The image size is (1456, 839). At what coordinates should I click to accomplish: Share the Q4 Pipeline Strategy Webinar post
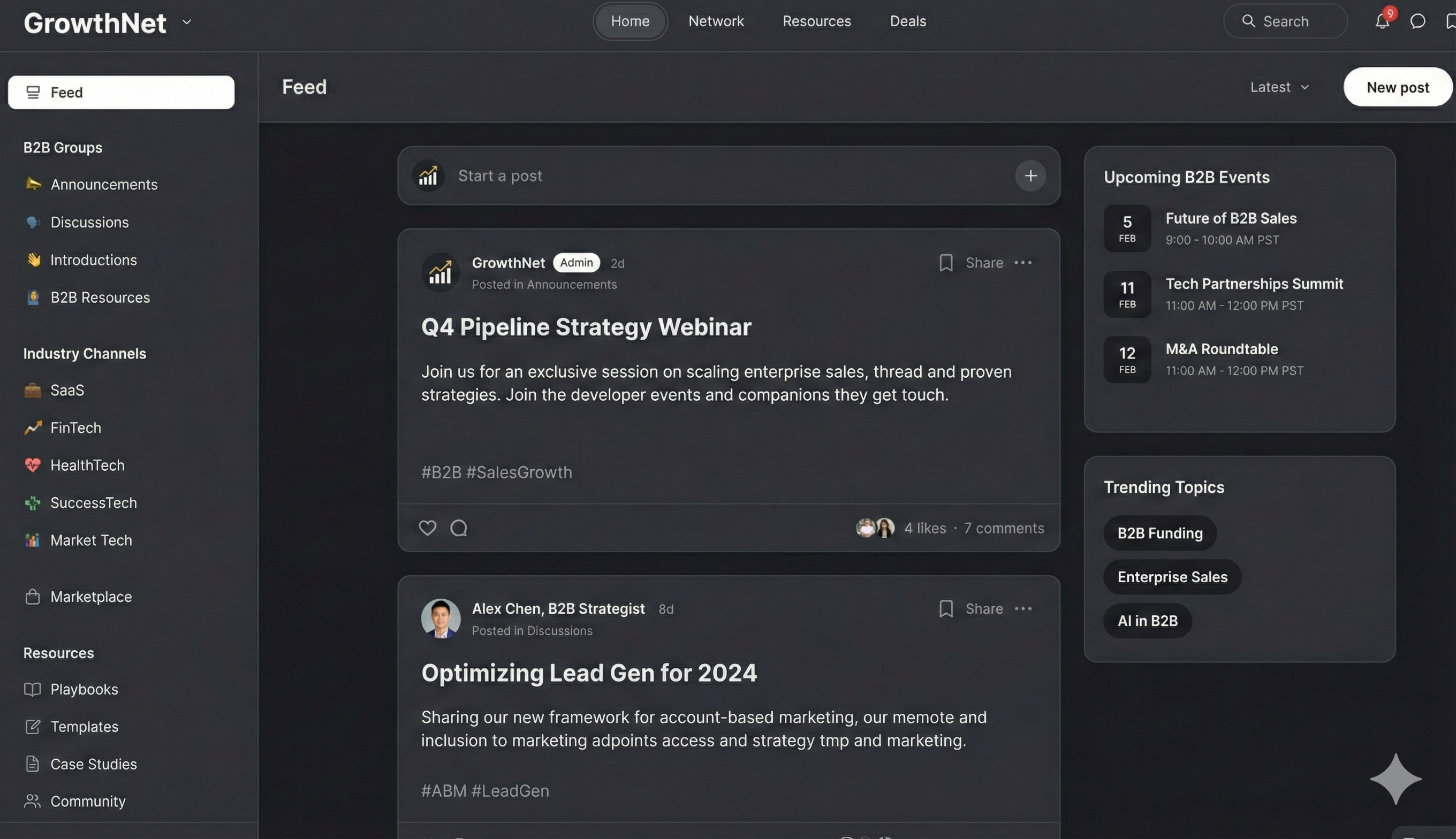pos(984,263)
